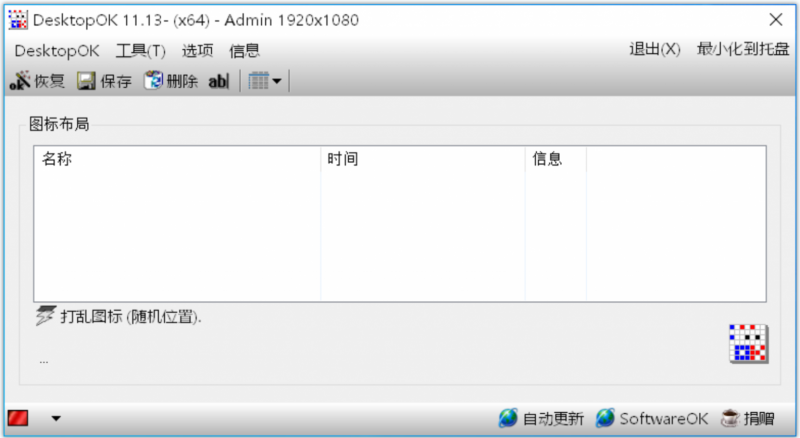800x438 pixels.
Task: Click the 保存 button label
Action: click(116, 81)
